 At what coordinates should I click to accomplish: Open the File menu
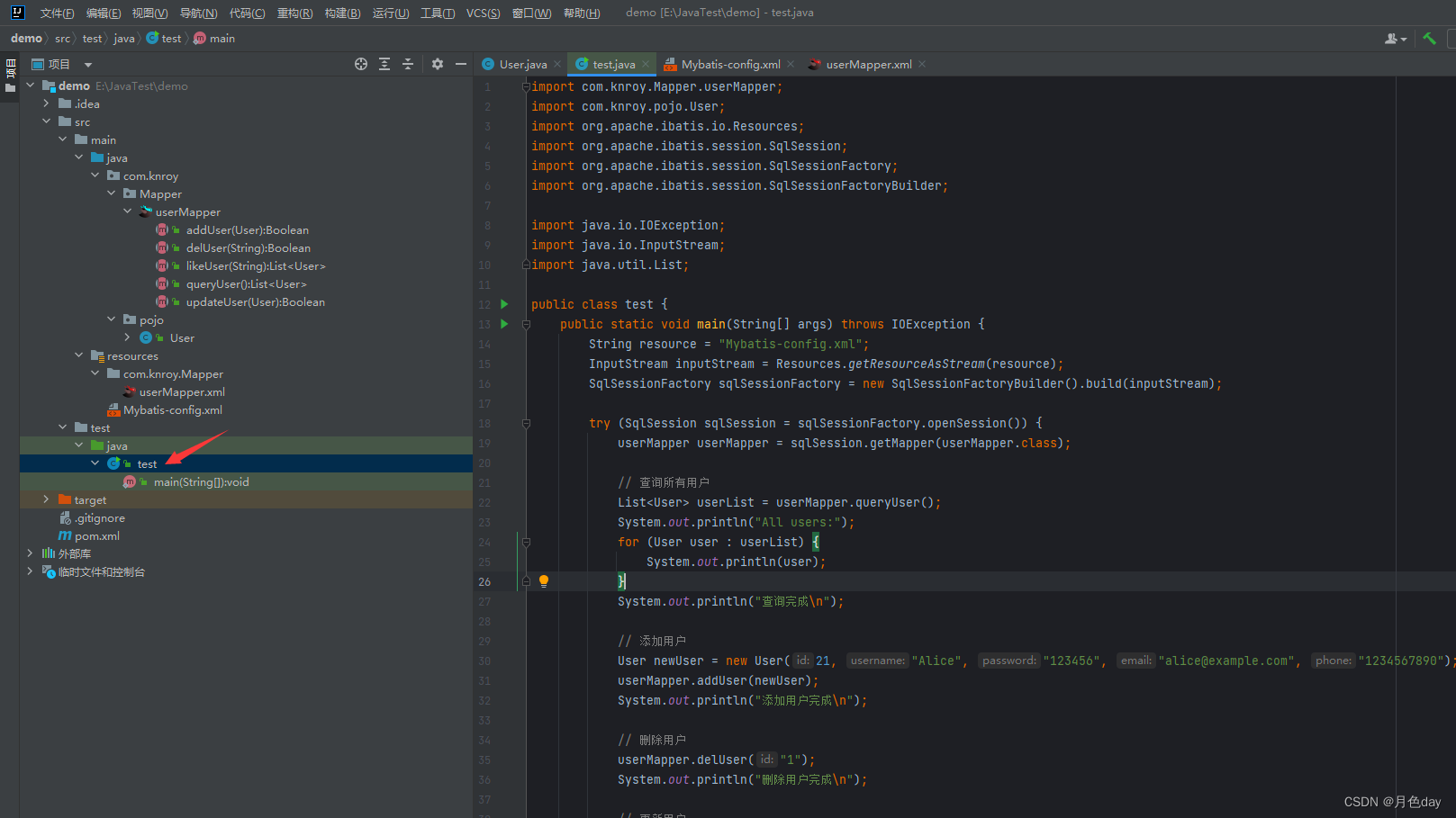(57, 13)
